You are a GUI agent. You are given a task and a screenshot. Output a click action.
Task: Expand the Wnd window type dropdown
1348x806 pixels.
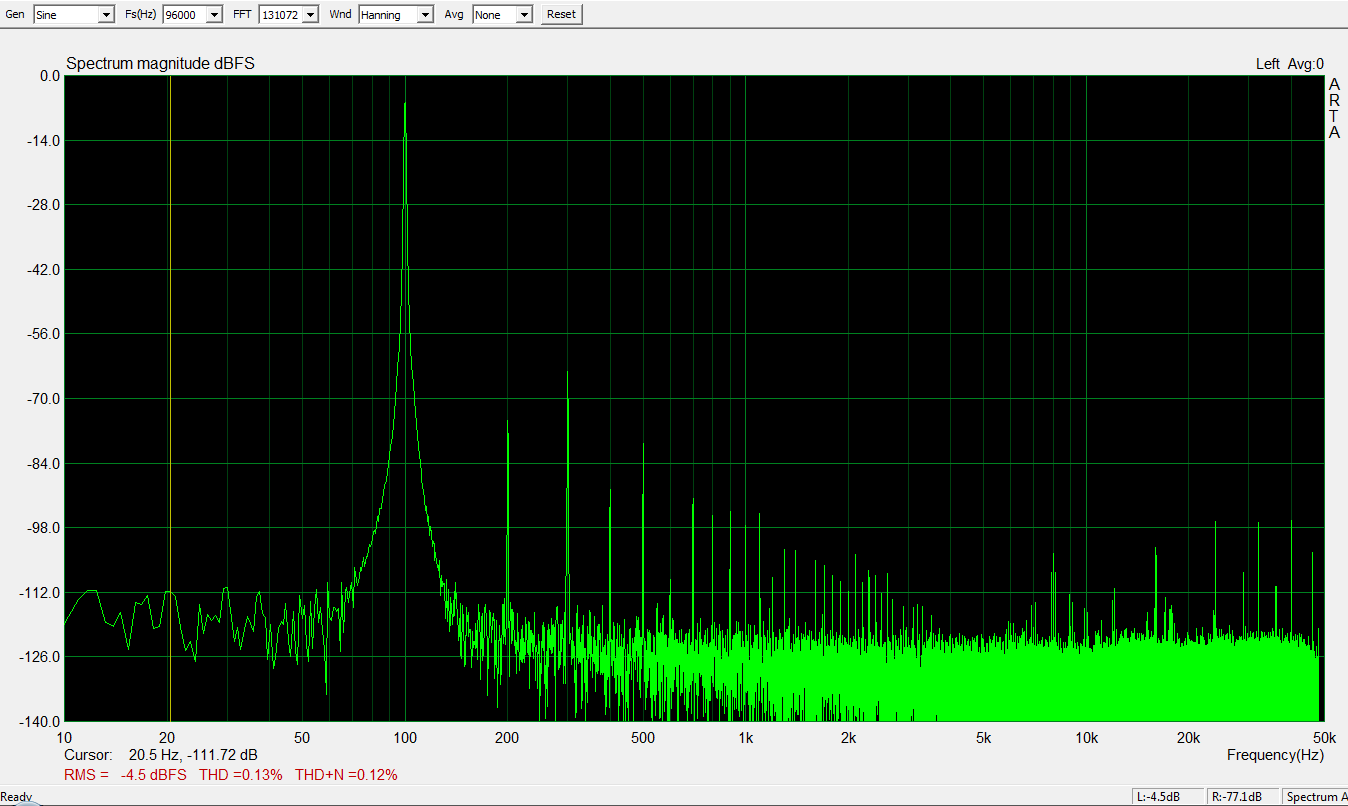coord(424,15)
